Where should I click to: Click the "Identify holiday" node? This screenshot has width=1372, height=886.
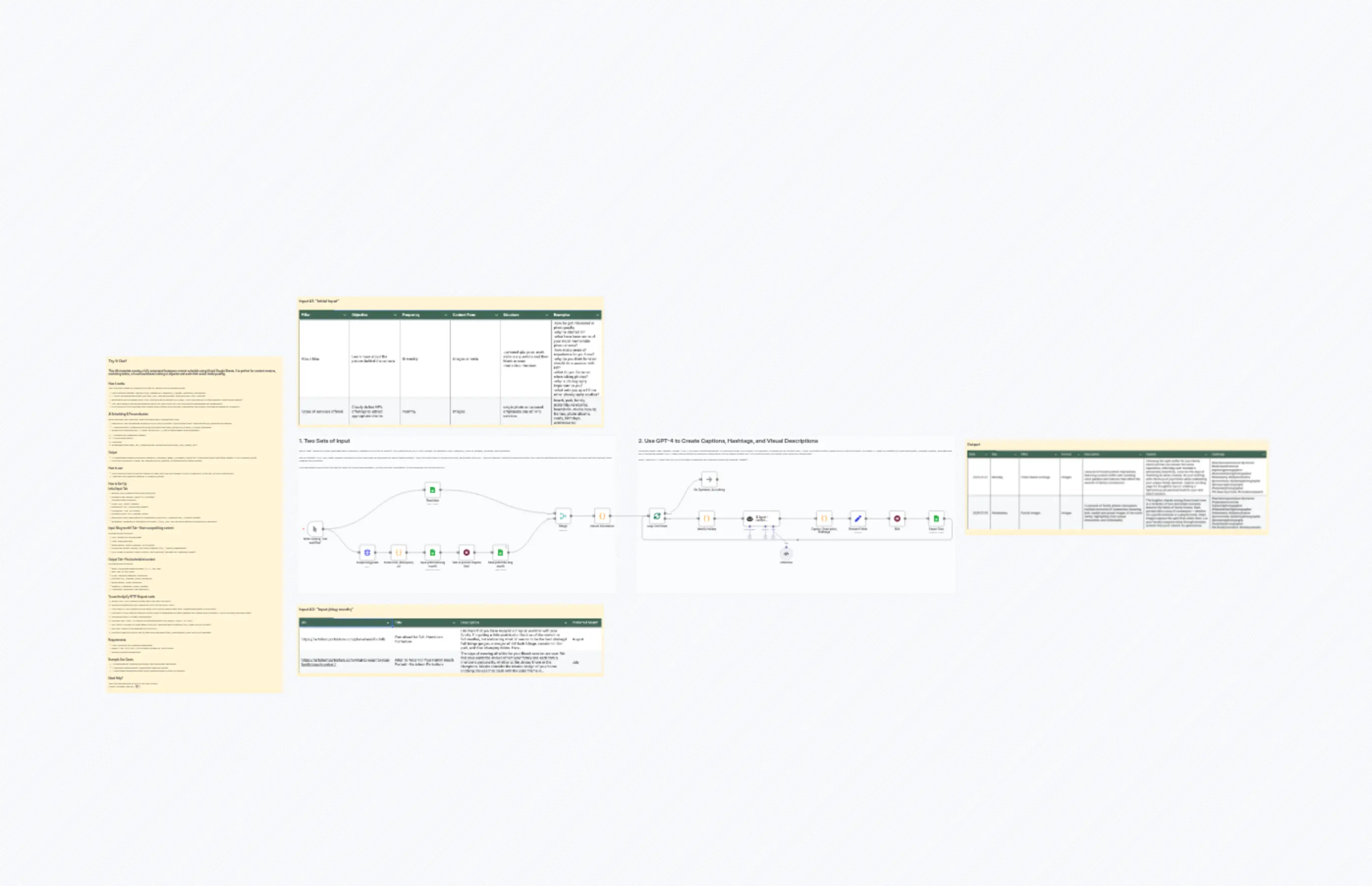coord(707,518)
